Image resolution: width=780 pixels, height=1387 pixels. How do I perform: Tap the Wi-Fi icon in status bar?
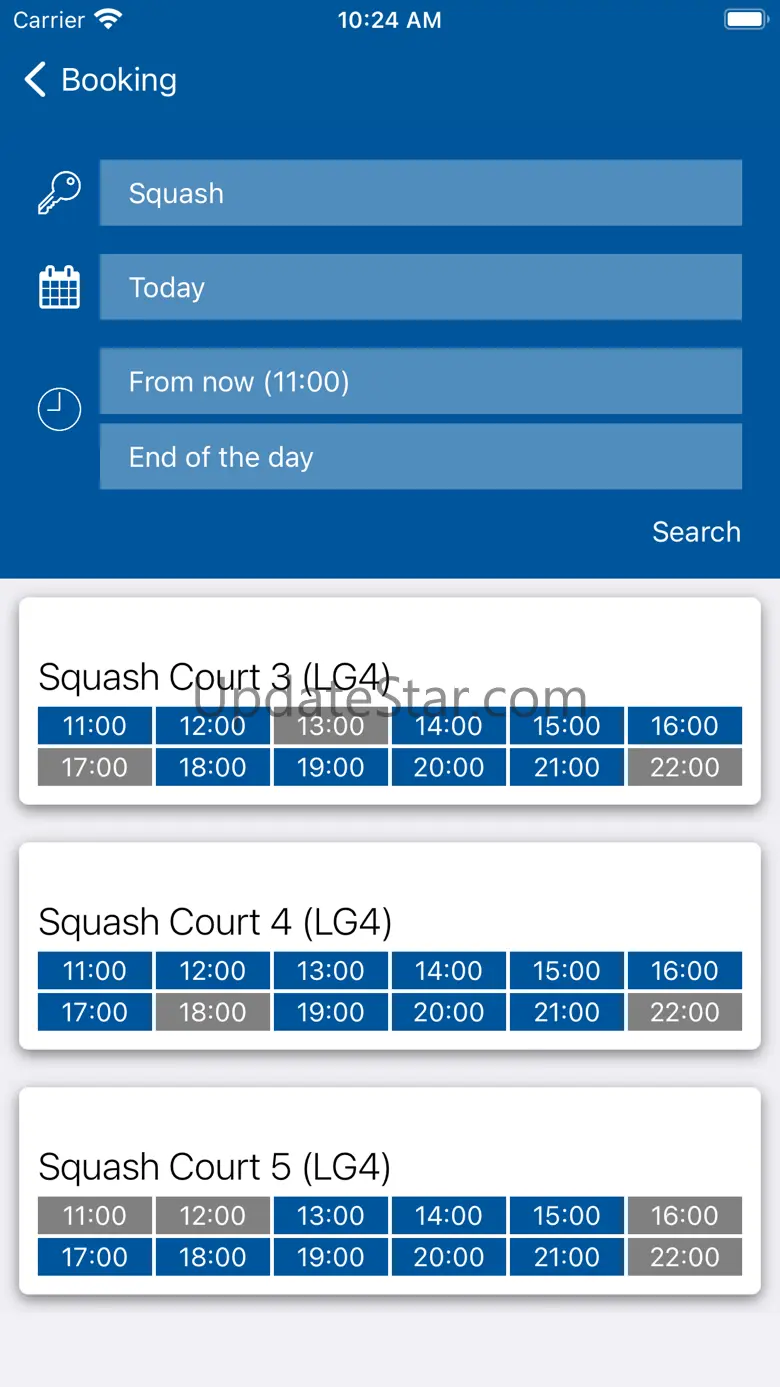coord(107,19)
